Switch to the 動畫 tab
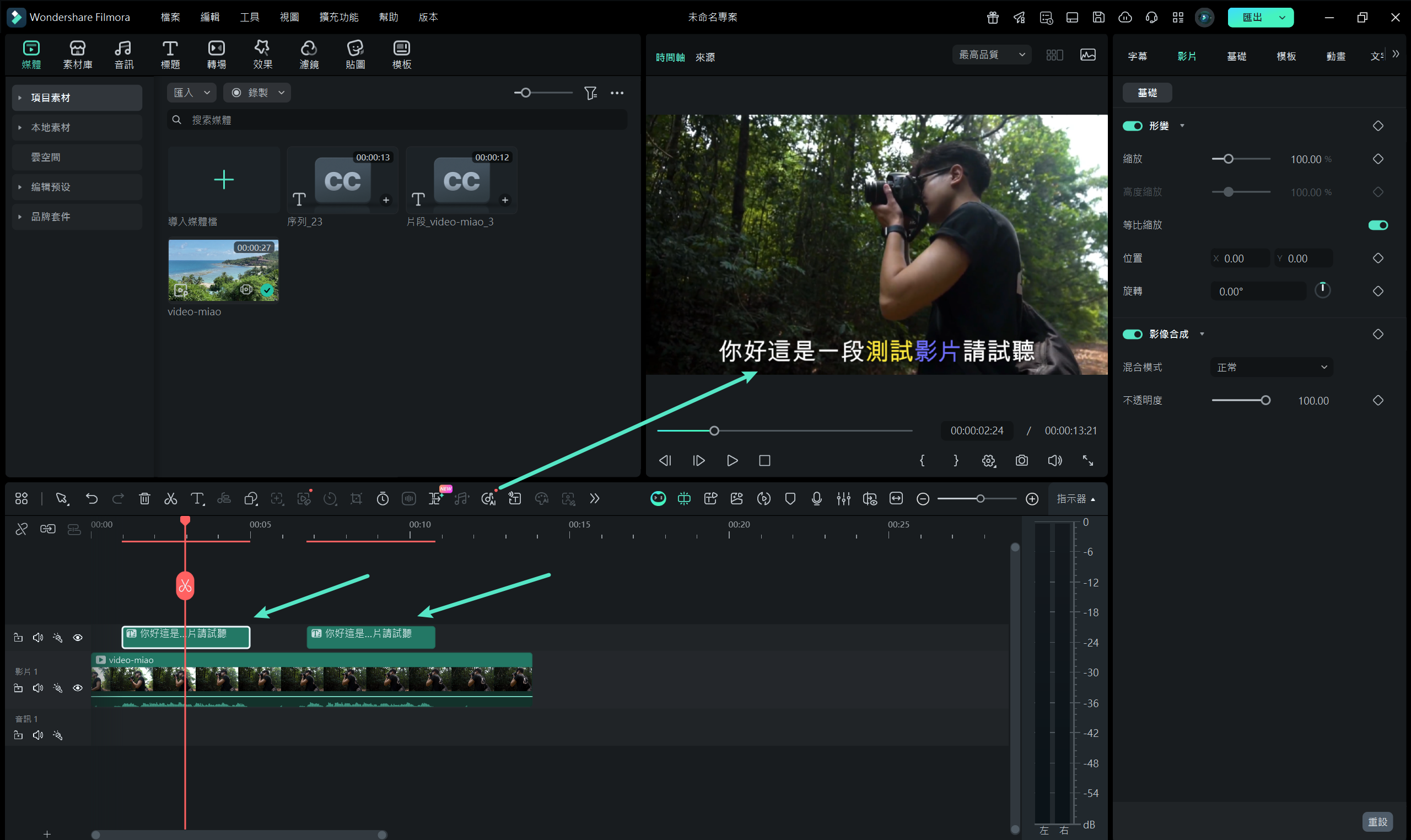Viewport: 1411px width, 840px height. (x=1335, y=56)
